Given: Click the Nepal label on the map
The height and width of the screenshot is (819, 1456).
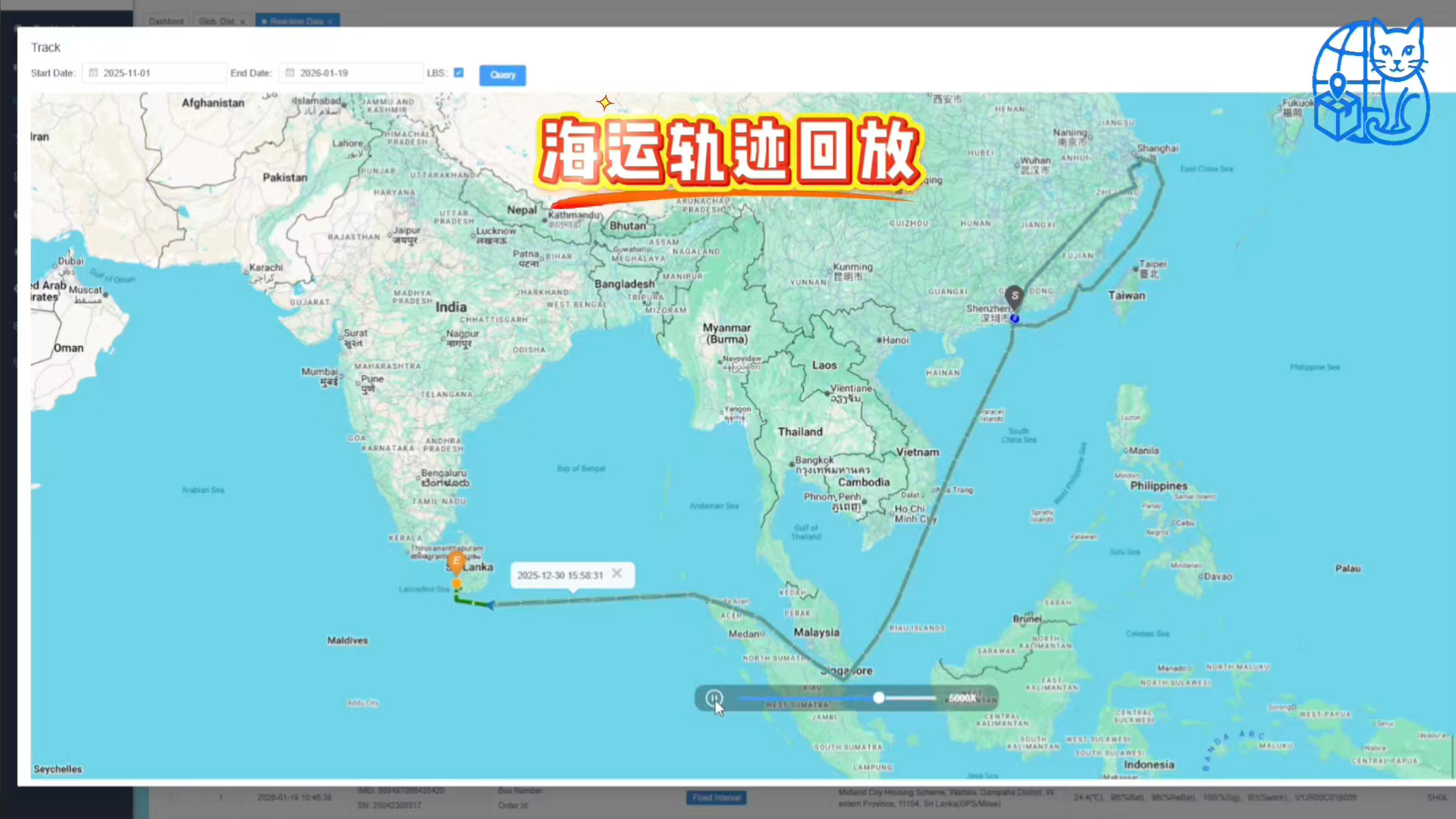Looking at the screenshot, I should [x=522, y=209].
